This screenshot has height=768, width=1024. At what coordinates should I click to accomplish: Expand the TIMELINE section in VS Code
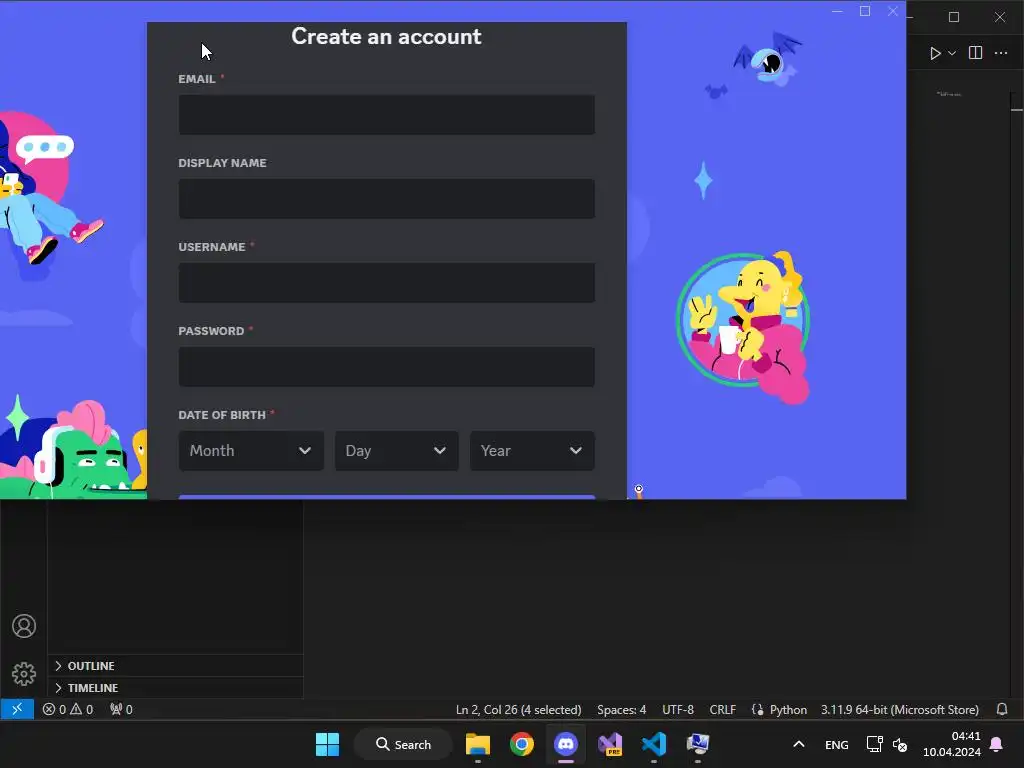point(175,688)
